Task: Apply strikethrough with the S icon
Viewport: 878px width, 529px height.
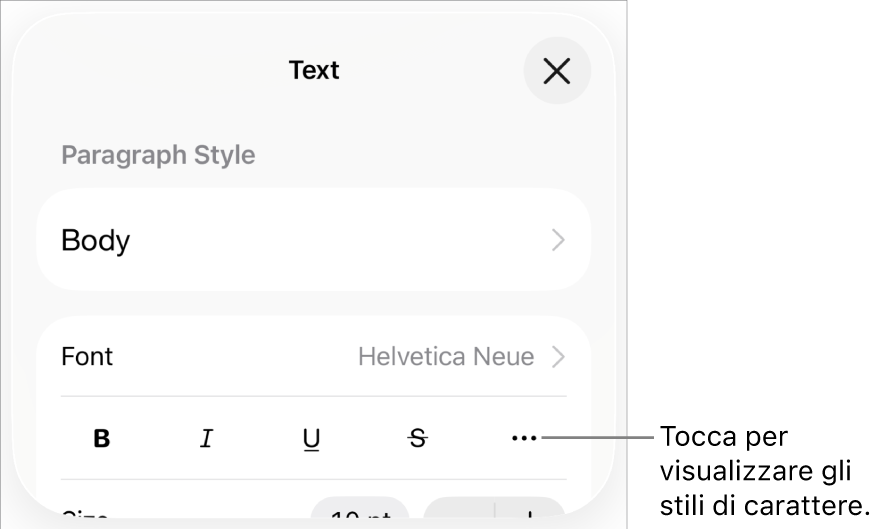Action: tap(417, 438)
